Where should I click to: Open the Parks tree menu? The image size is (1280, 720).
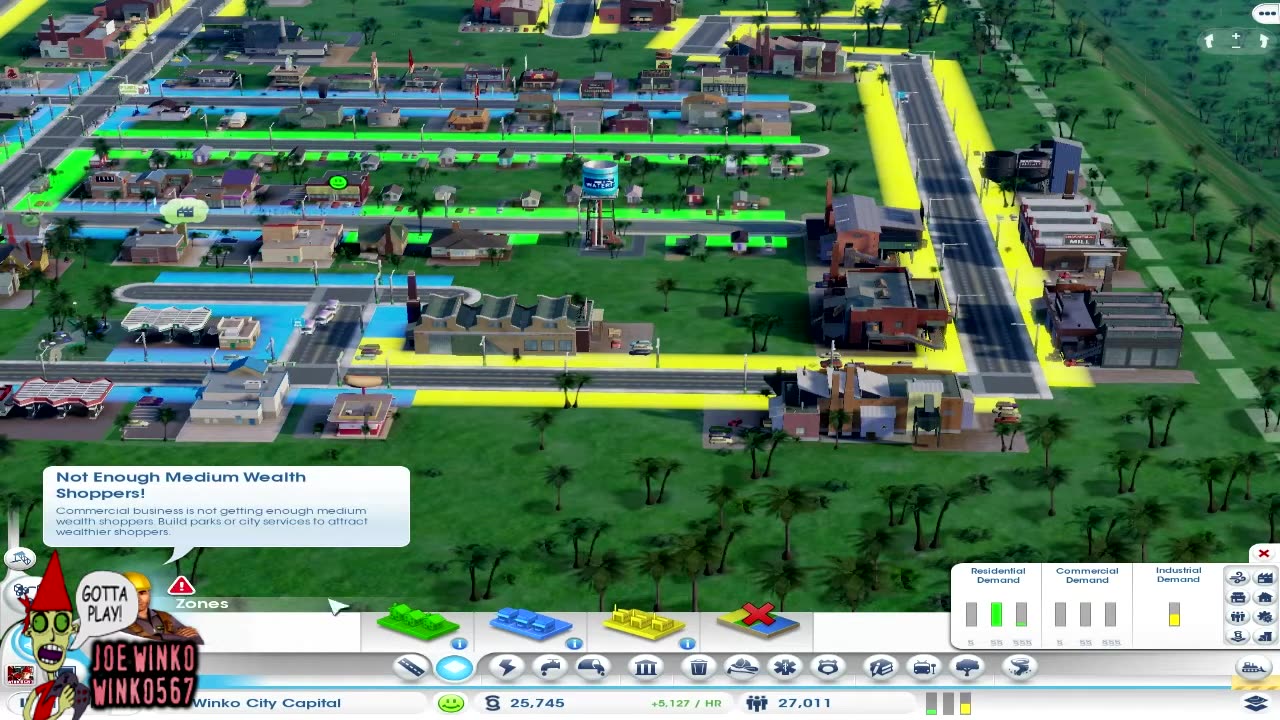pyautogui.click(x=968, y=667)
